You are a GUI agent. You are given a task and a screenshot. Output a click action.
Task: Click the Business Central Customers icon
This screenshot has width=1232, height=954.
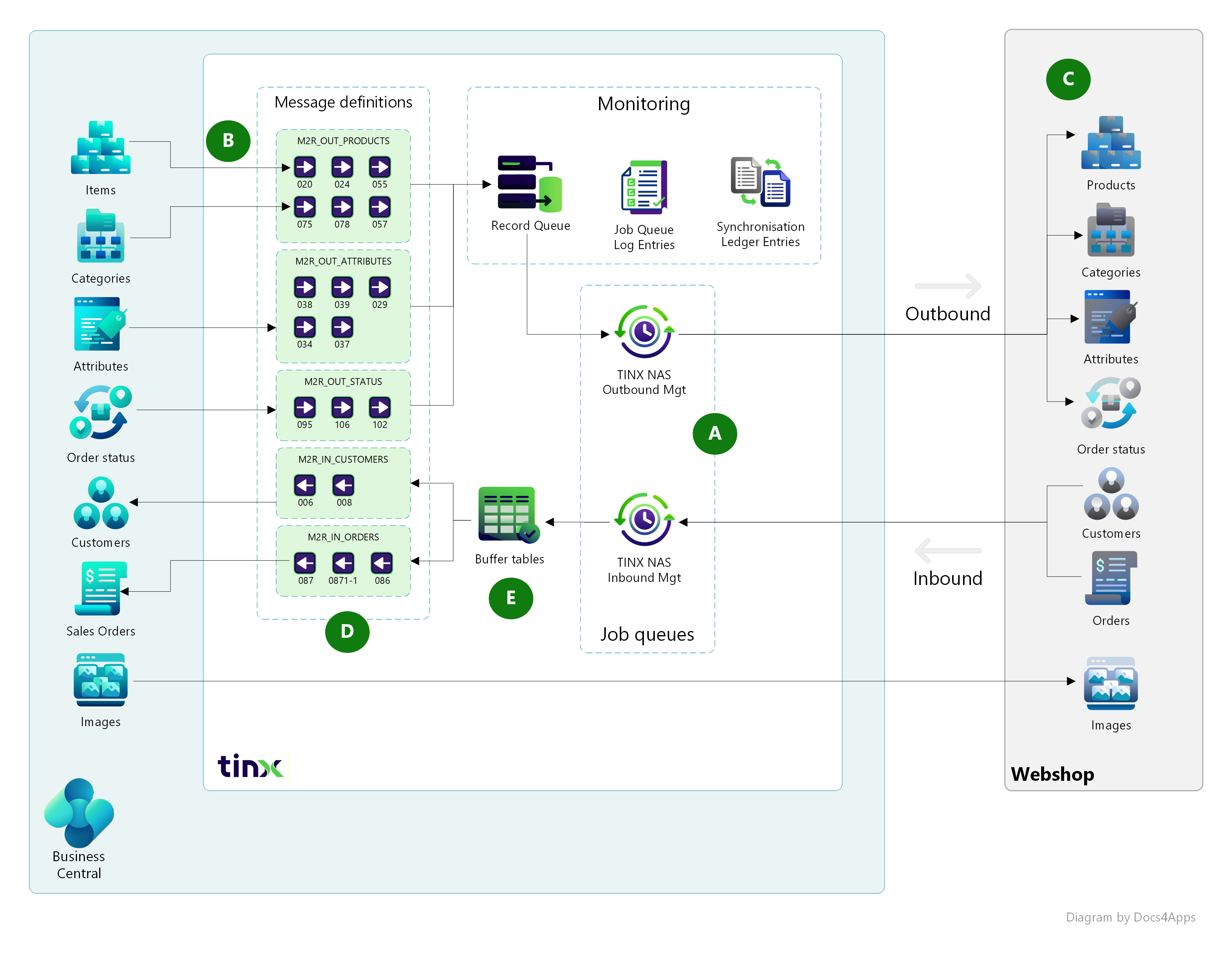click(x=100, y=502)
